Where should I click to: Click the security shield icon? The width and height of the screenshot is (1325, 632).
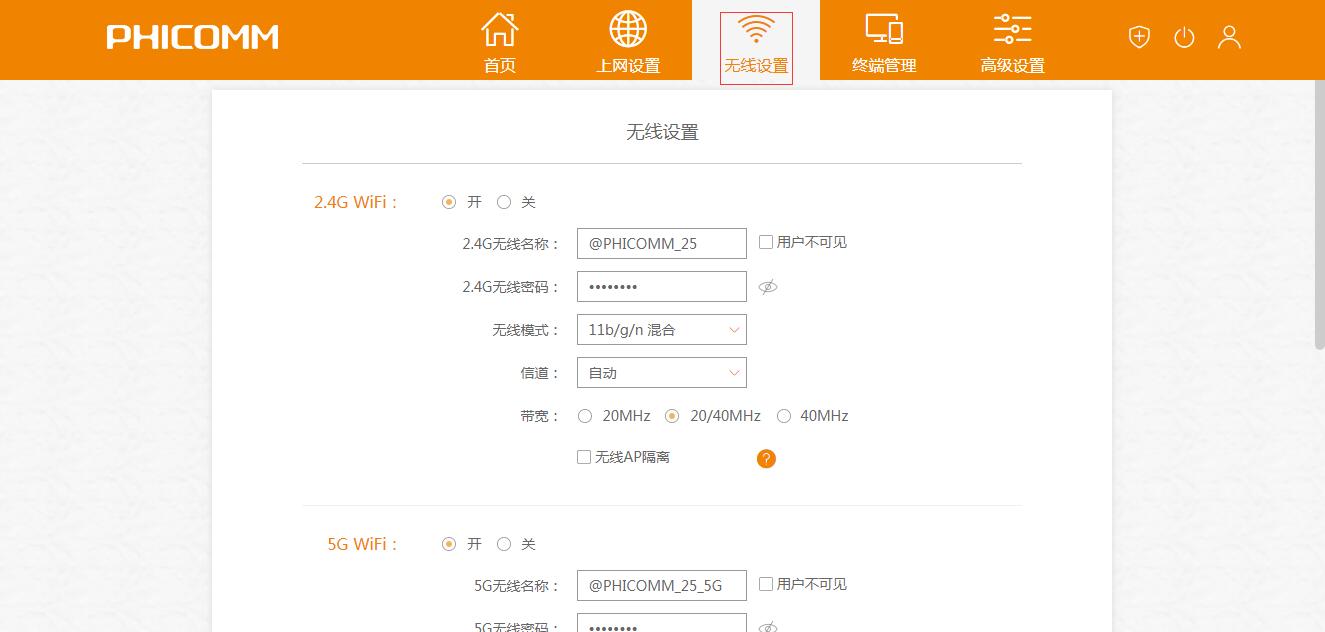click(1138, 36)
